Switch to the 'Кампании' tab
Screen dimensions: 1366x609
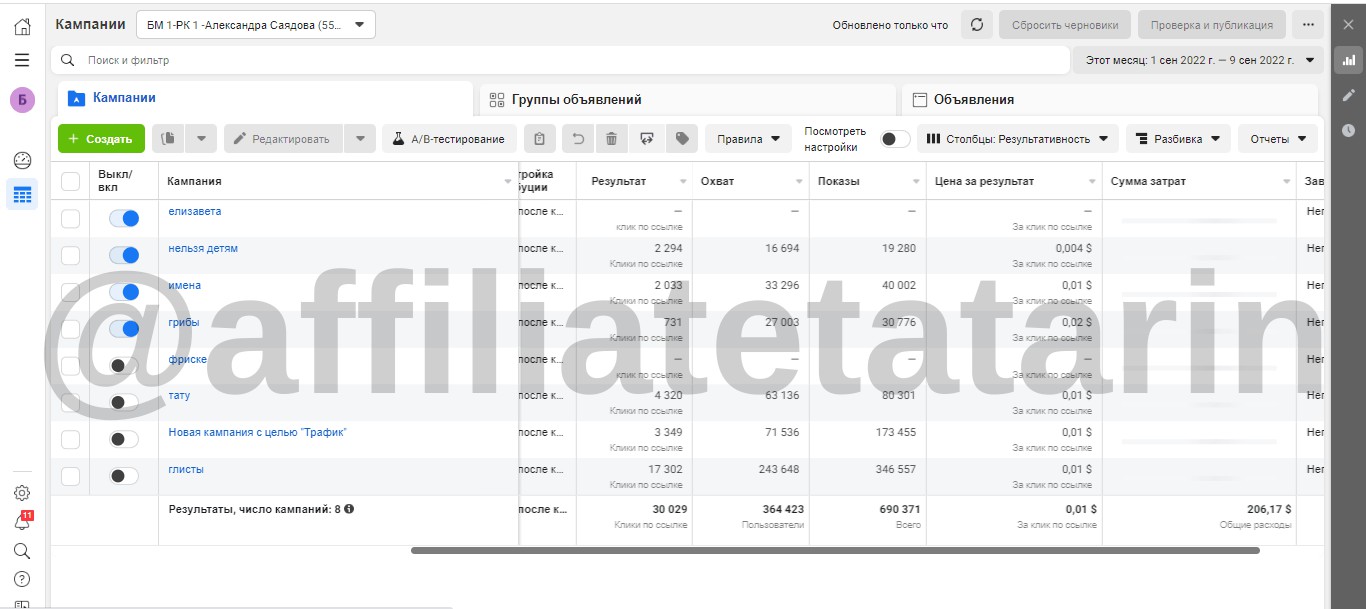tap(265, 98)
